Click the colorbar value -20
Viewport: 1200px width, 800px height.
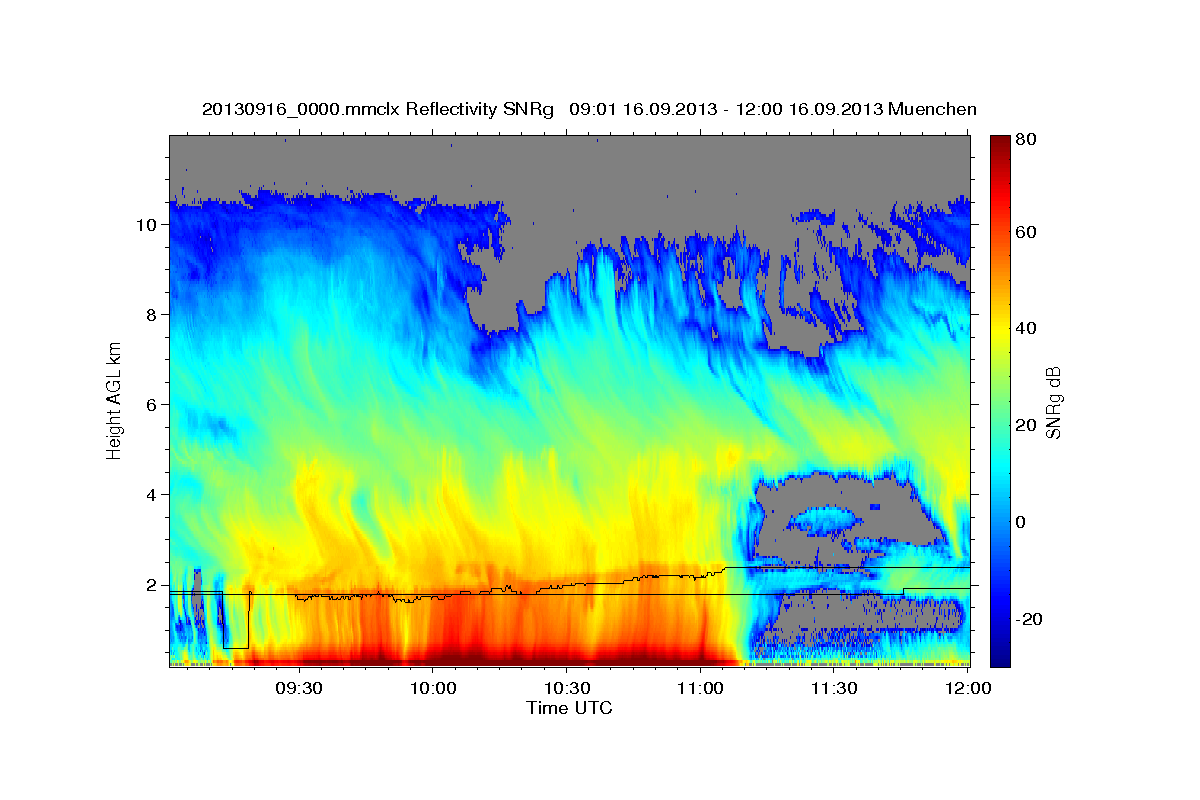(x=1027, y=620)
